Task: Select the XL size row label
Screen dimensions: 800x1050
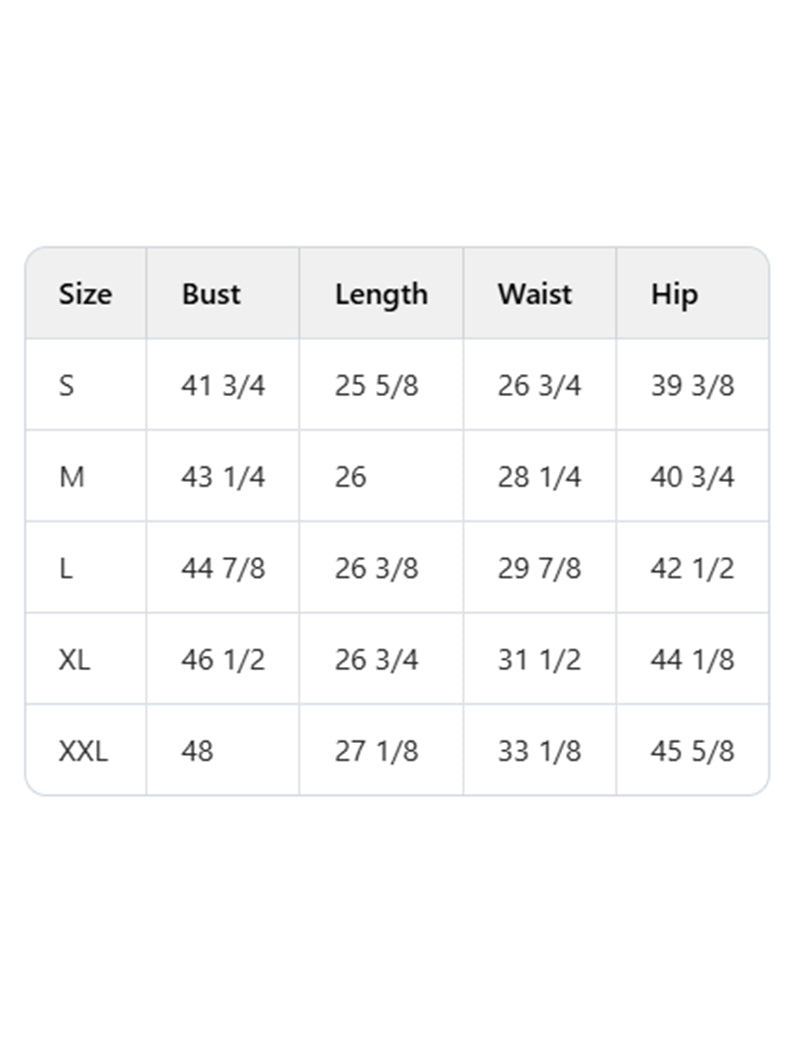Action: click(x=74, y=660)
